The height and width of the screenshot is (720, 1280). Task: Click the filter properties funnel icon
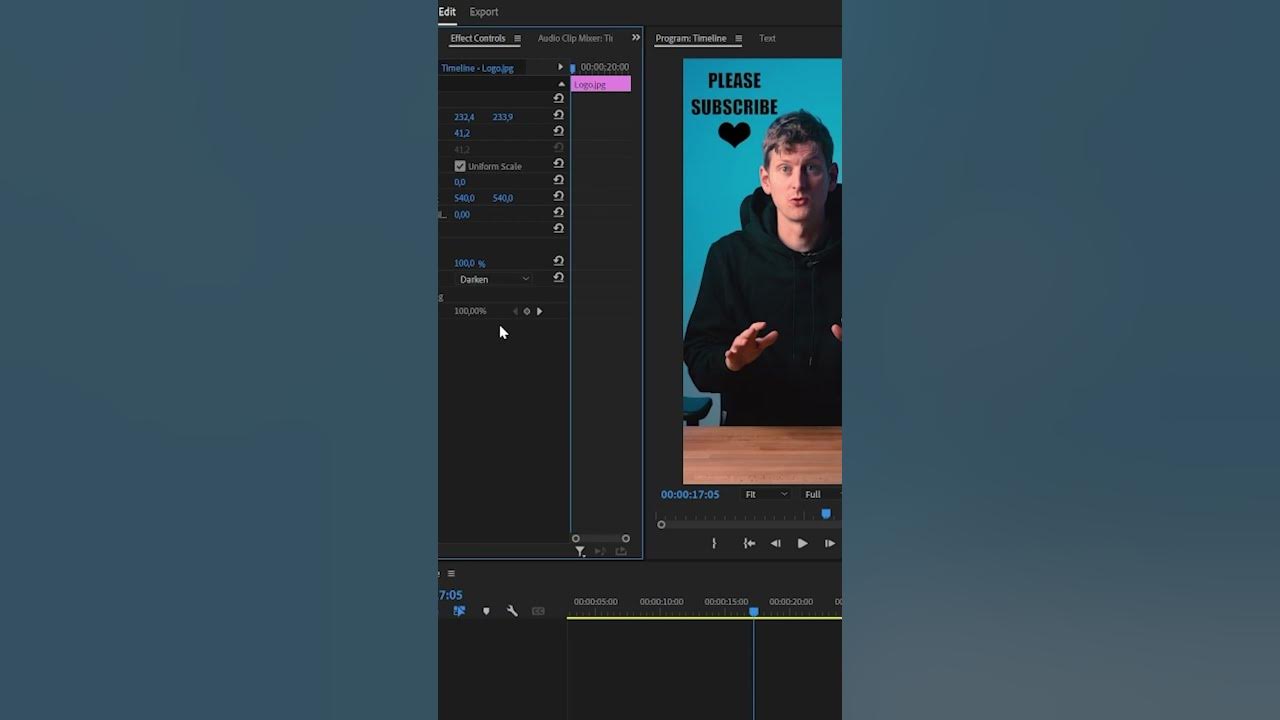point(580,551)
